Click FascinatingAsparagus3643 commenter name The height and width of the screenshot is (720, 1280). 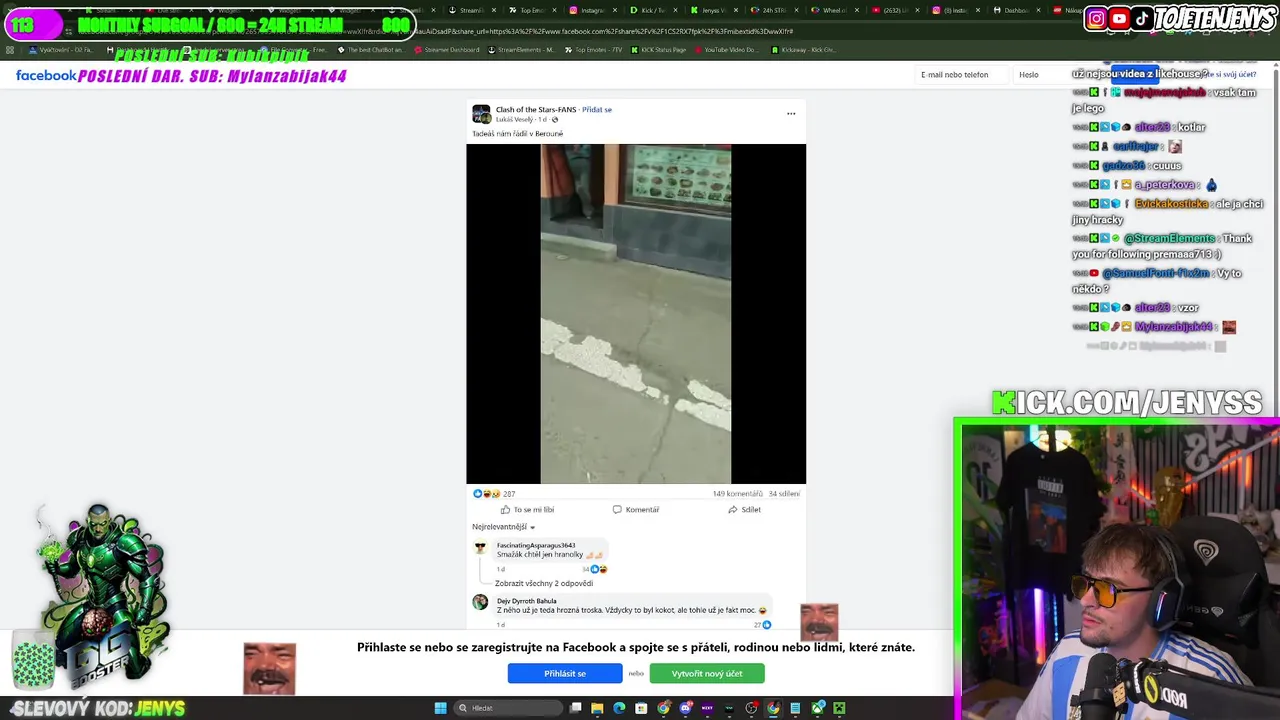point(536,545)
